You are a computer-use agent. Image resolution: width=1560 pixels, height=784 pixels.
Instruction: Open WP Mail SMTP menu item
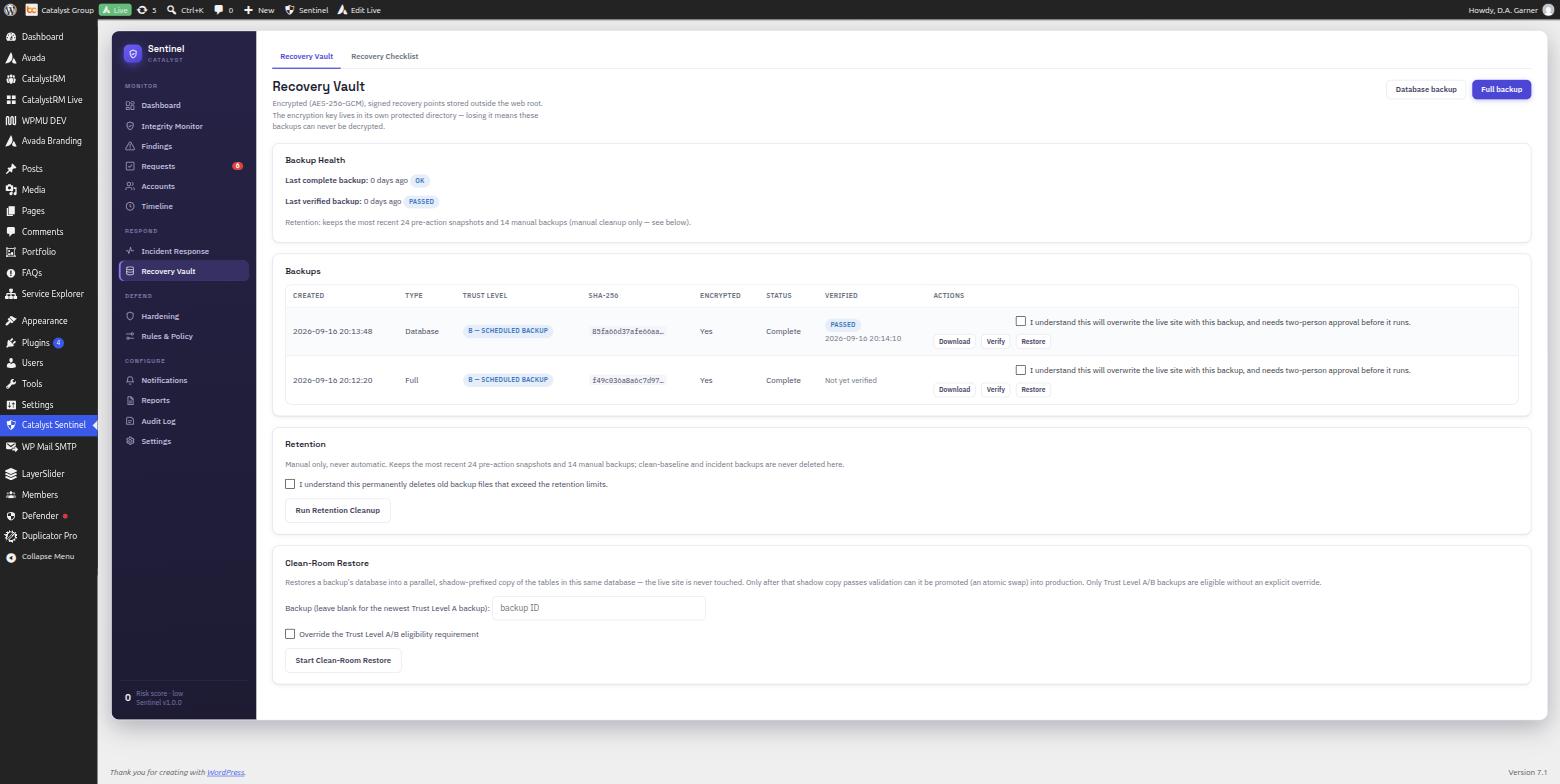click(x=49, y=447)
